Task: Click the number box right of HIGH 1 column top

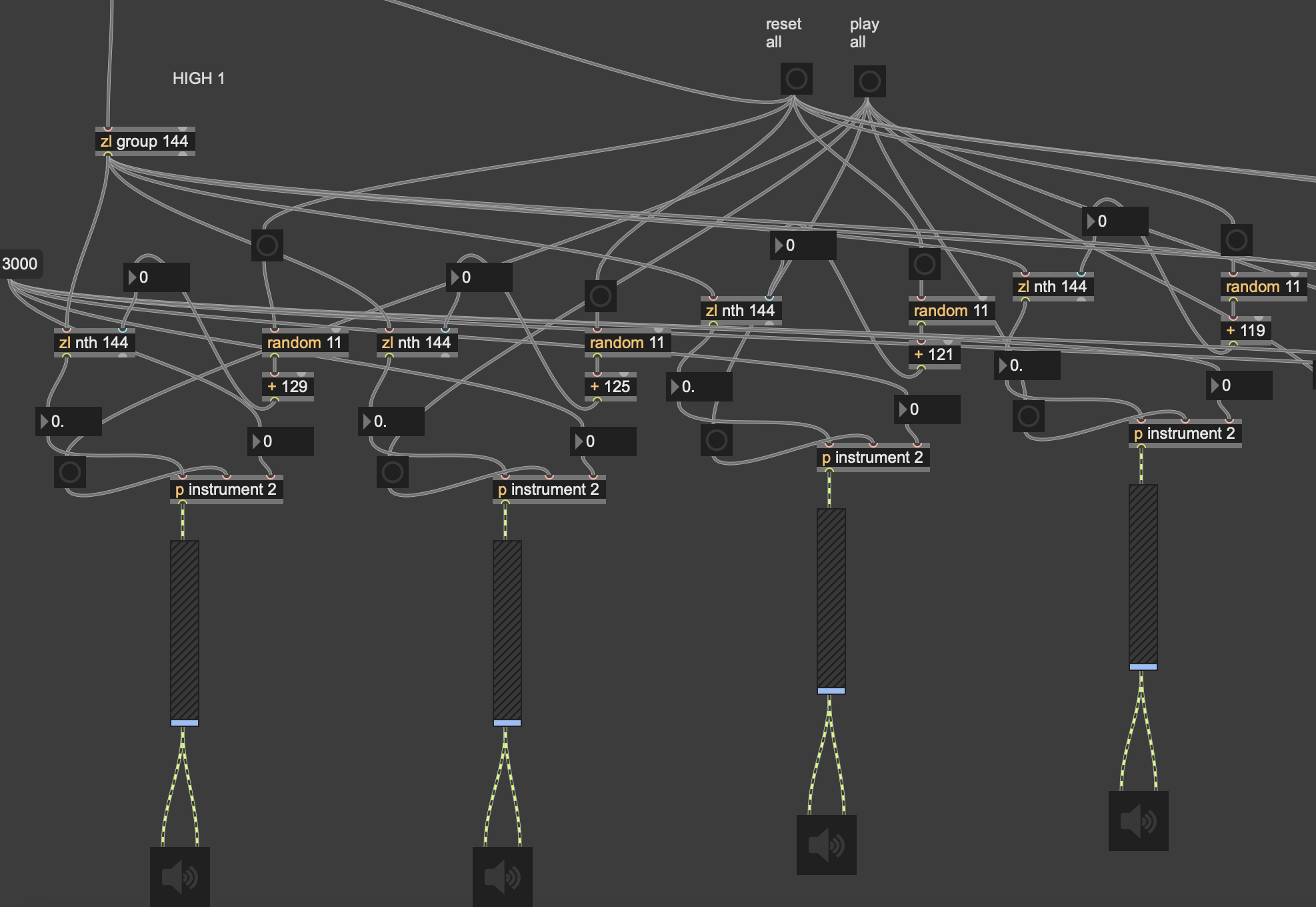Action: (x=156, y=277)
